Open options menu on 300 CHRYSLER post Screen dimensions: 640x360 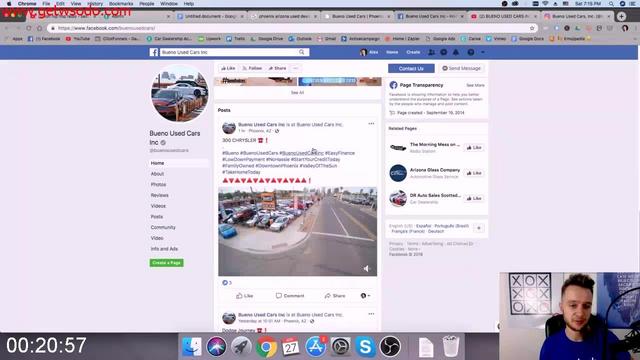(371, 124)
